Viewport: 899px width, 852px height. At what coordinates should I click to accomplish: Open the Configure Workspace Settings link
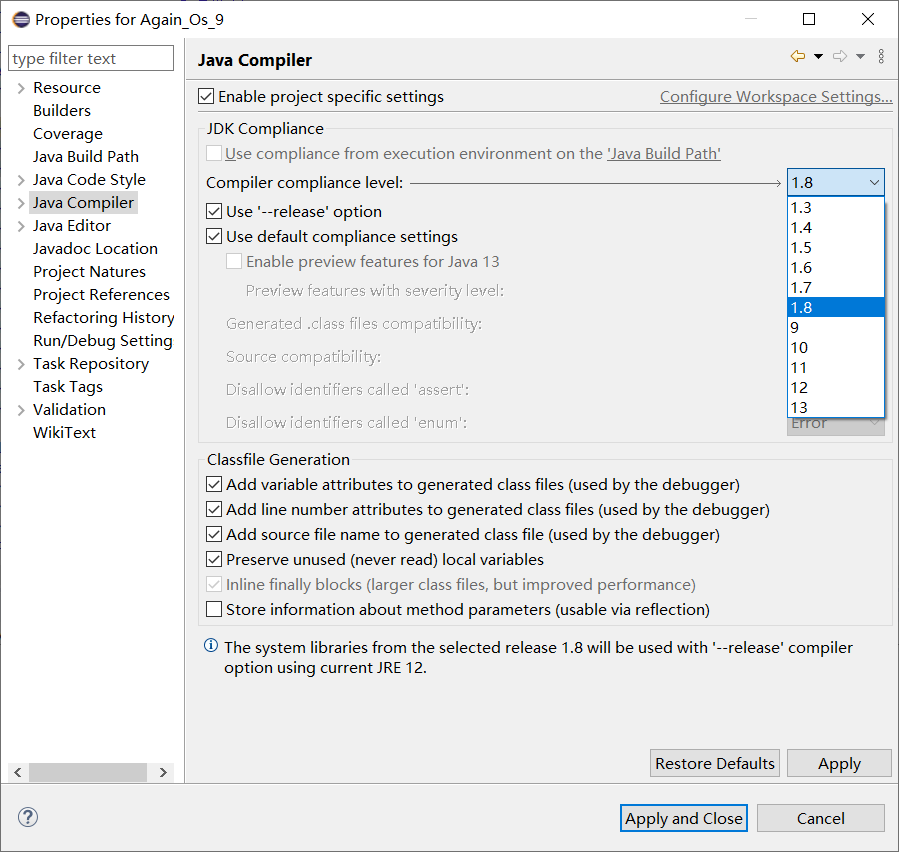pos(776,97)
